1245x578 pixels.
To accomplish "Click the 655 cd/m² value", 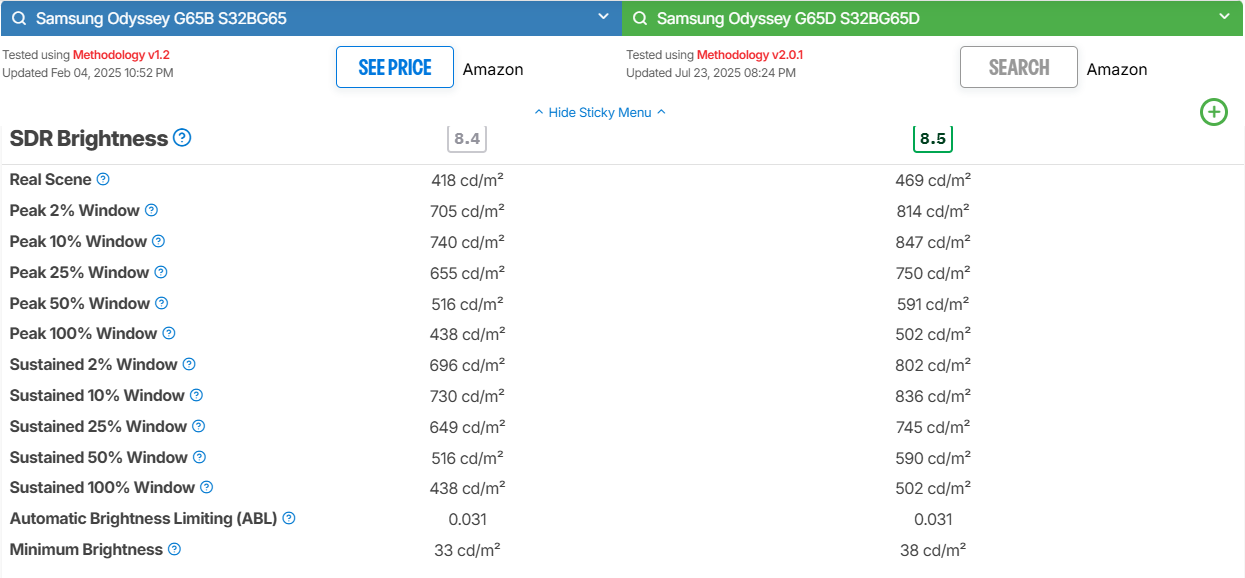I will (x=467, y=273).
